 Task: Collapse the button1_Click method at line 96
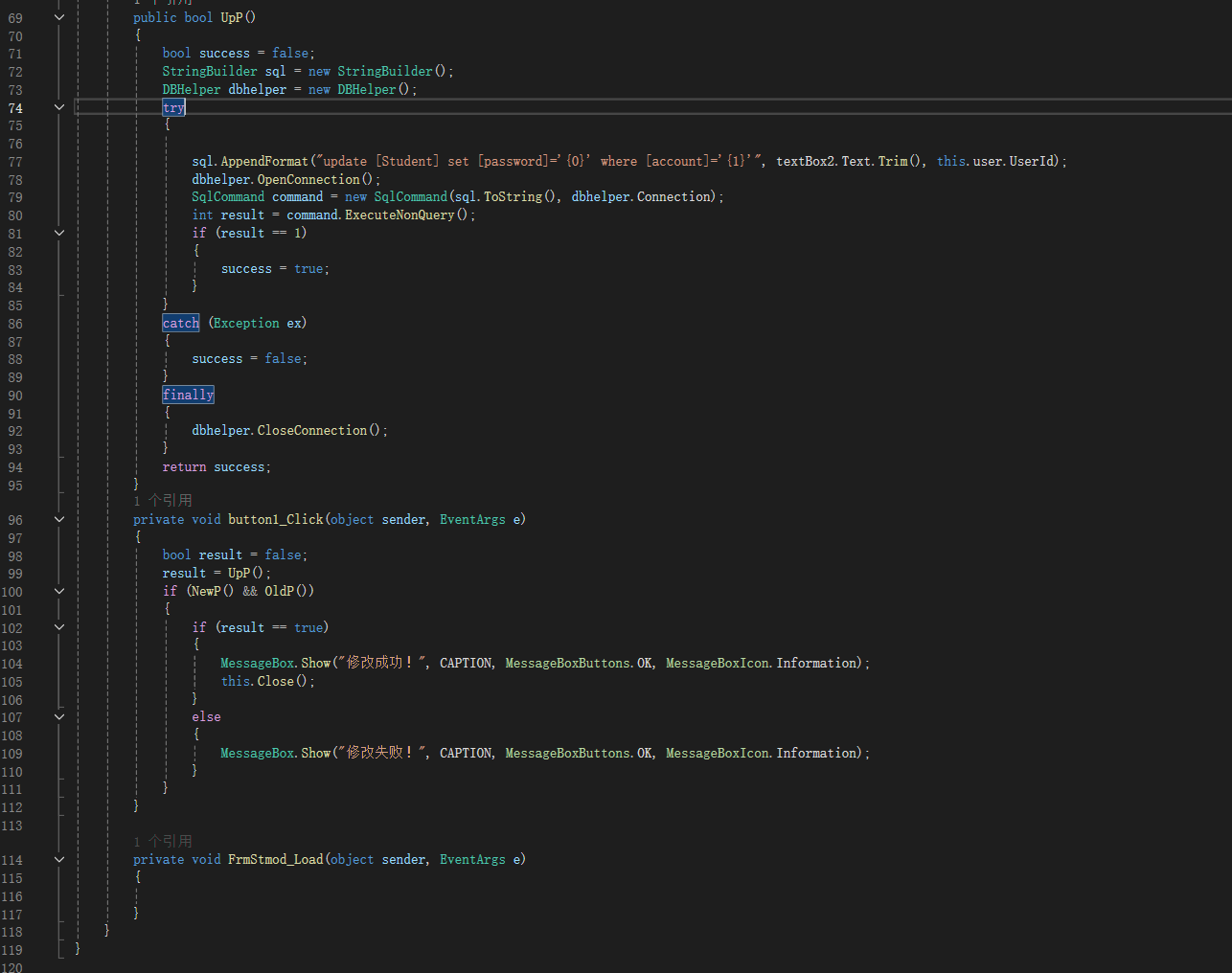[x=59, y=519]
